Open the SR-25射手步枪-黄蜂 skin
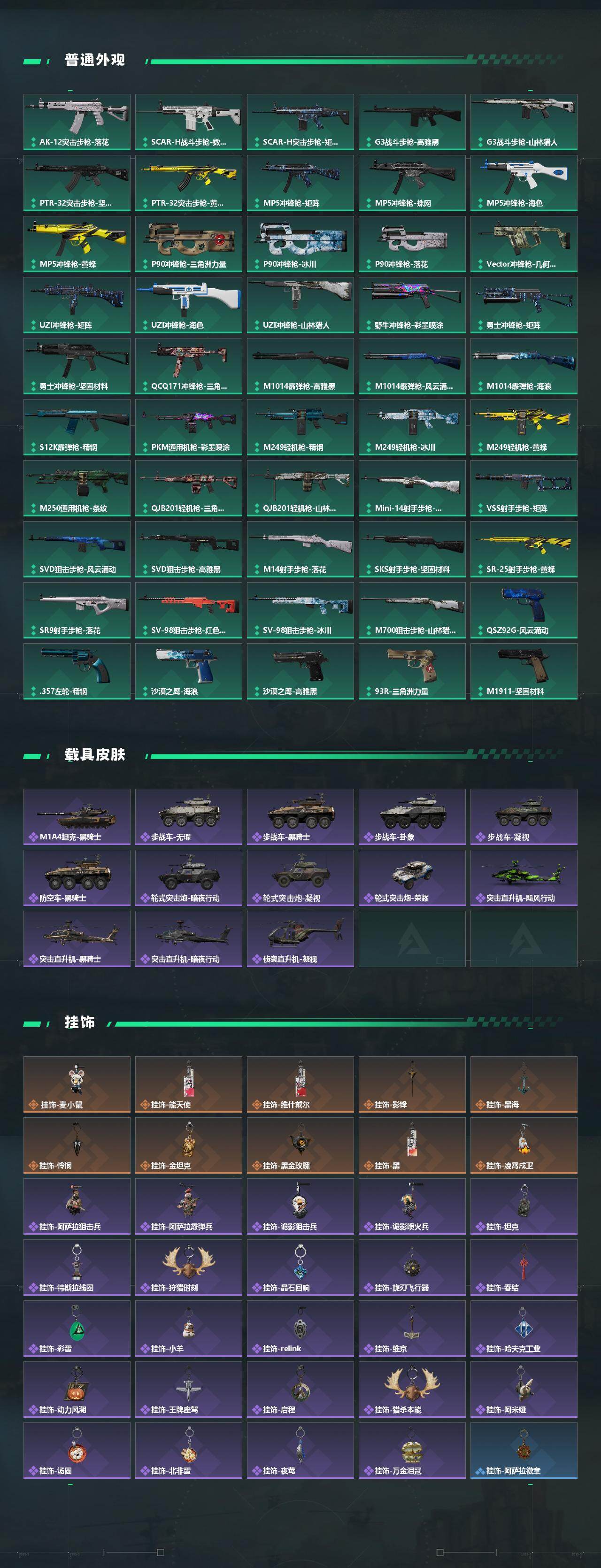 pyautogui.click(x=524, y=549)
